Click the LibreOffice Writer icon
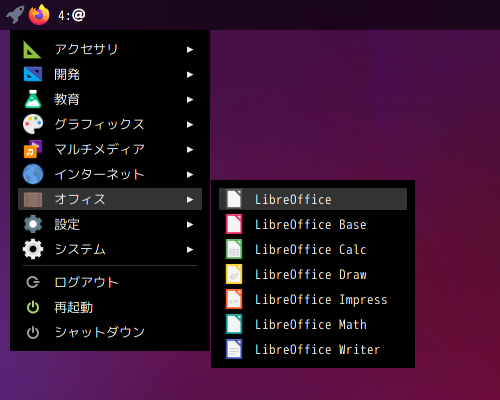The image size is (500, 400). 234,349
